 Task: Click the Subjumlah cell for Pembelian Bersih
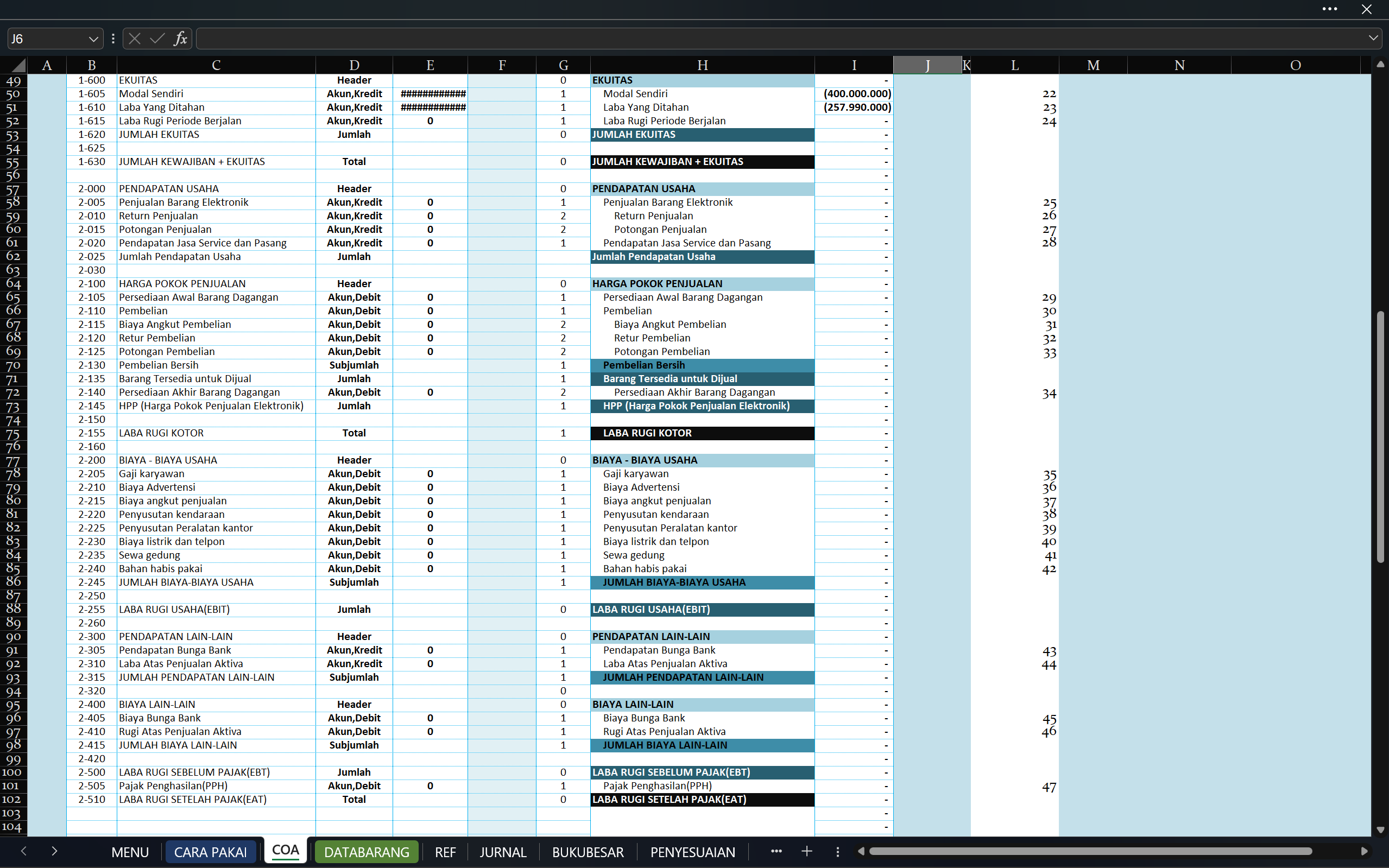pos(353,365)
